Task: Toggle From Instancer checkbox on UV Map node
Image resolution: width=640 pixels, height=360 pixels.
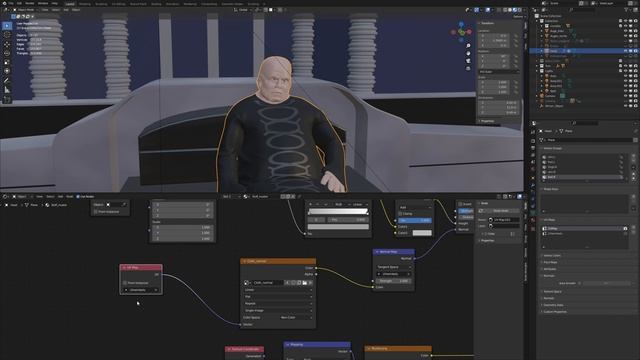Action: (126, 282)
